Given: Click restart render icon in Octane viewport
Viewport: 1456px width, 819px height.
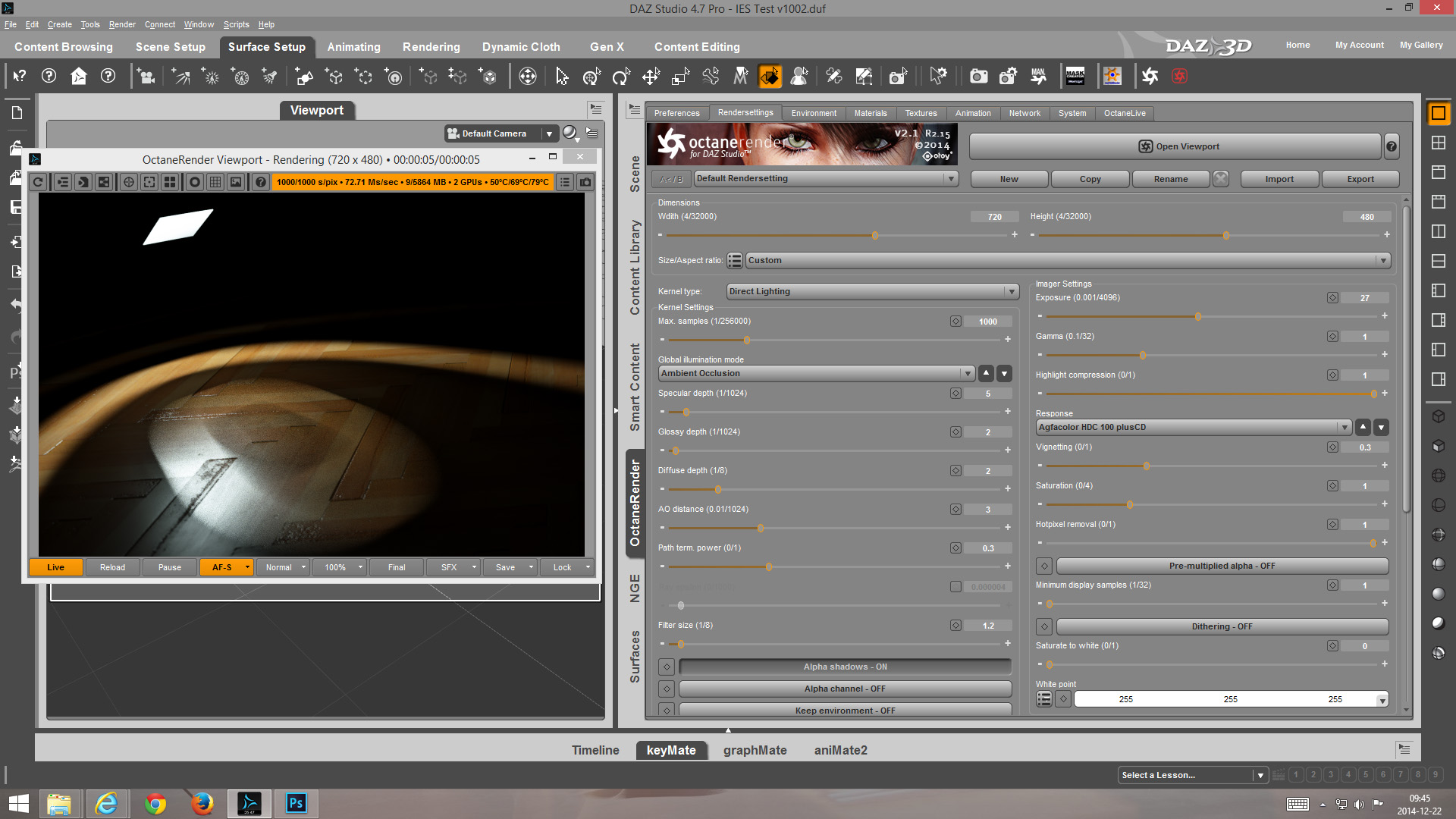Looking at the screenshot, I should coord(38,182).
